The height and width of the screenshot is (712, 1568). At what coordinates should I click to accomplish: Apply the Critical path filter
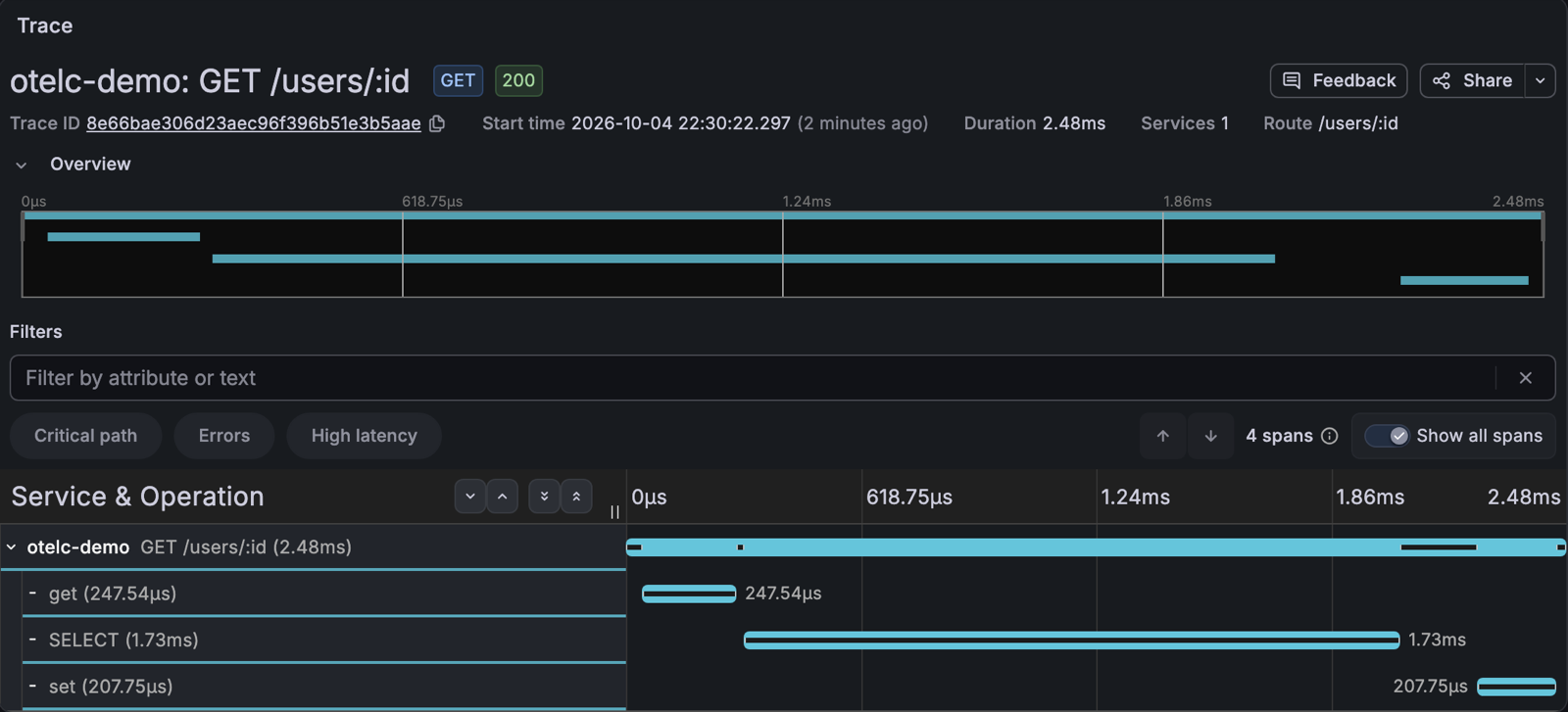tap(85, 436)
